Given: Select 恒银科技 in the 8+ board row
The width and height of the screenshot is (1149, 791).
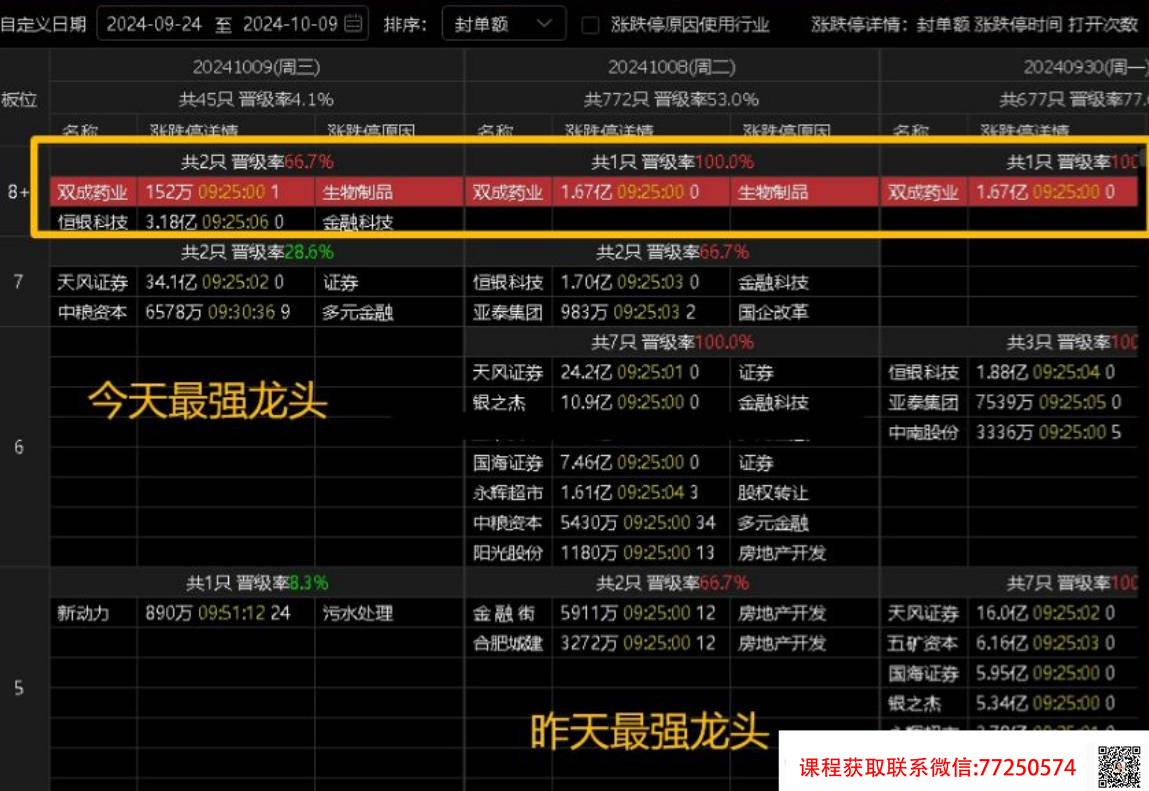Looking at the screenshot, I should click(x=92, y=222).
